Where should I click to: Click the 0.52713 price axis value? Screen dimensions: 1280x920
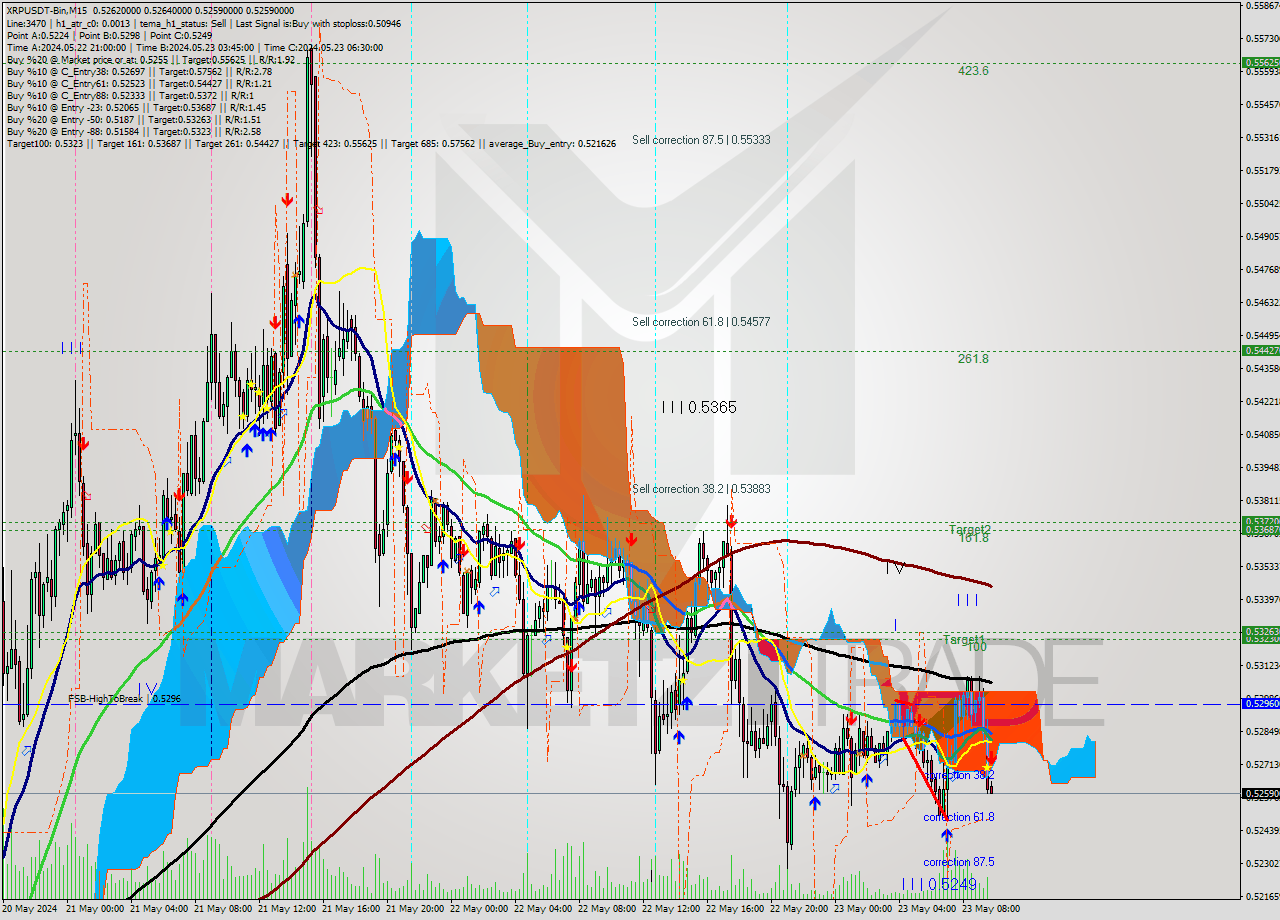click(1262, 764)
